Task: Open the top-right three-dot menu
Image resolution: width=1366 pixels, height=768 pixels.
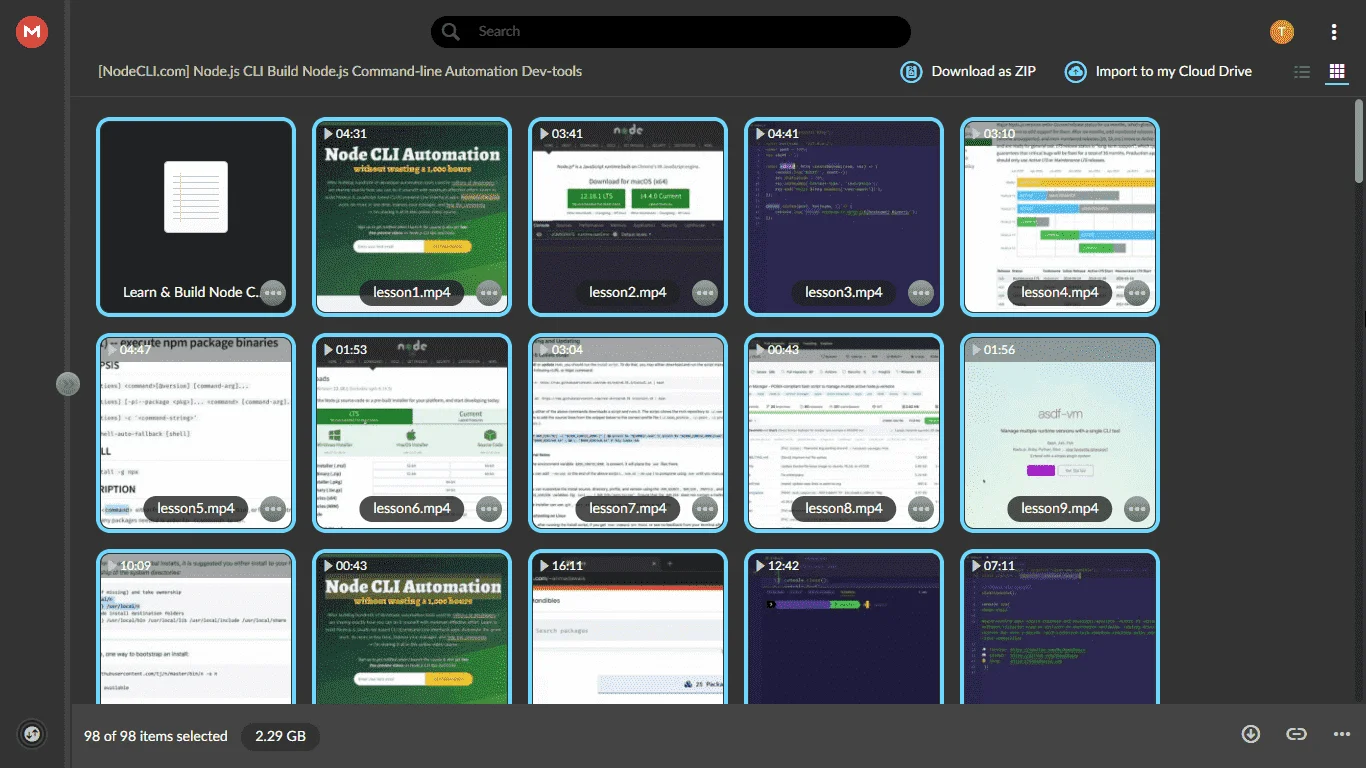Action: [1334, 32]
